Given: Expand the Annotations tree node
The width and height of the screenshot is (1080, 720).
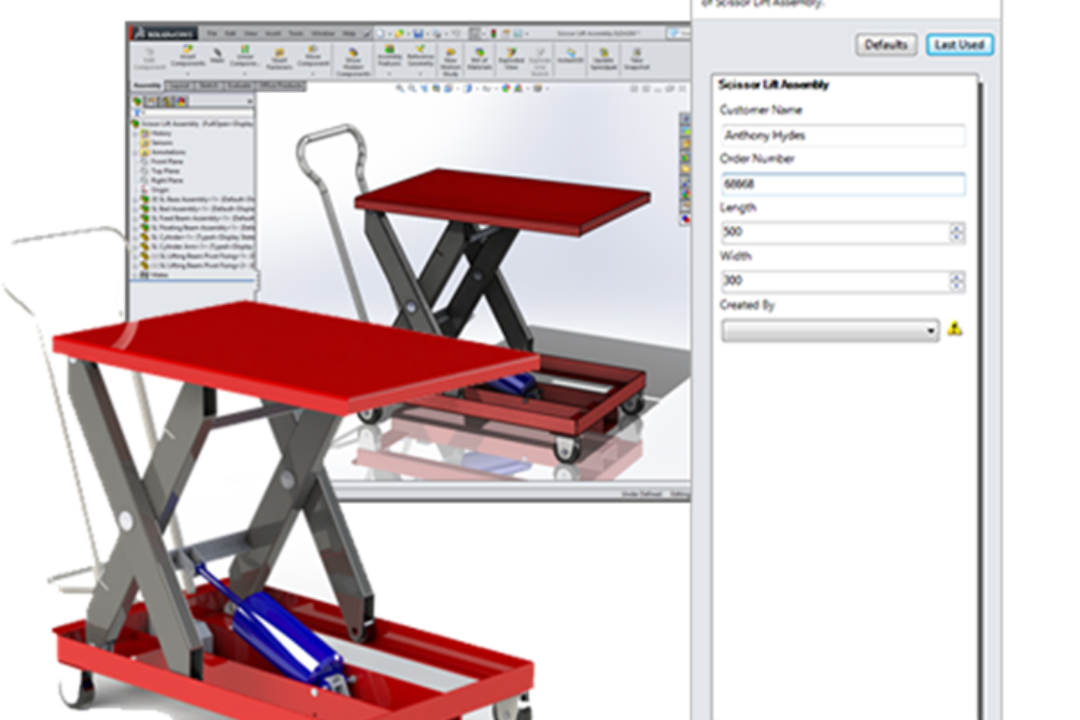Looking at the screenshot, I should click(136, 152).
